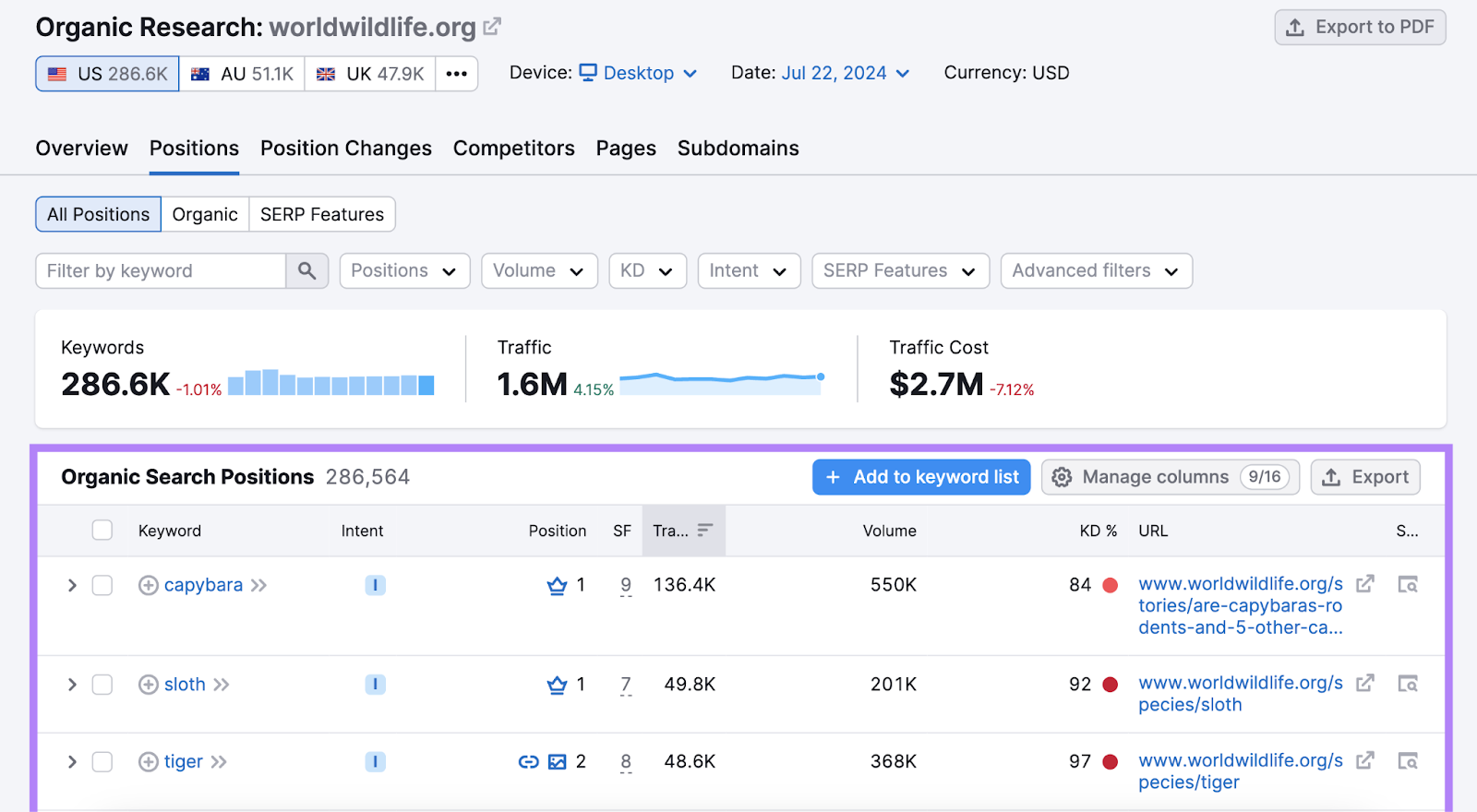Image resolution: width=1477 pixels, height=812 pixels.
Task: Open worldwildlife.org external link icon in title
Action: coord(492,27)
